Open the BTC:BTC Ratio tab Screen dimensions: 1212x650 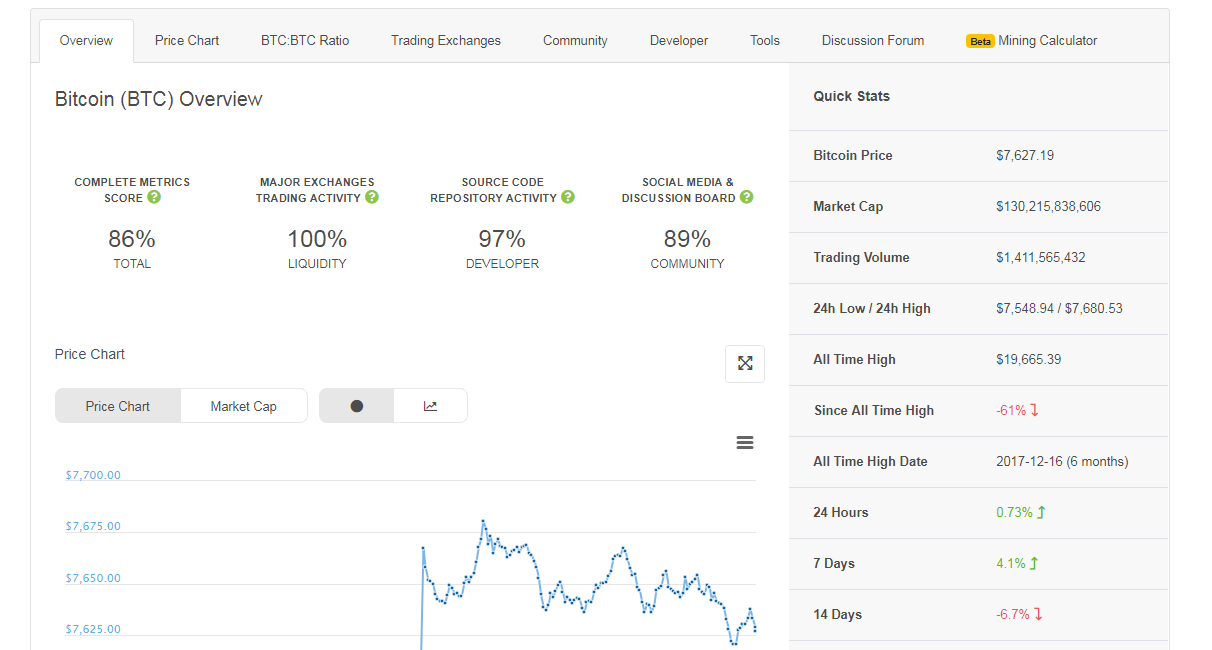click(x=305, y=41)
